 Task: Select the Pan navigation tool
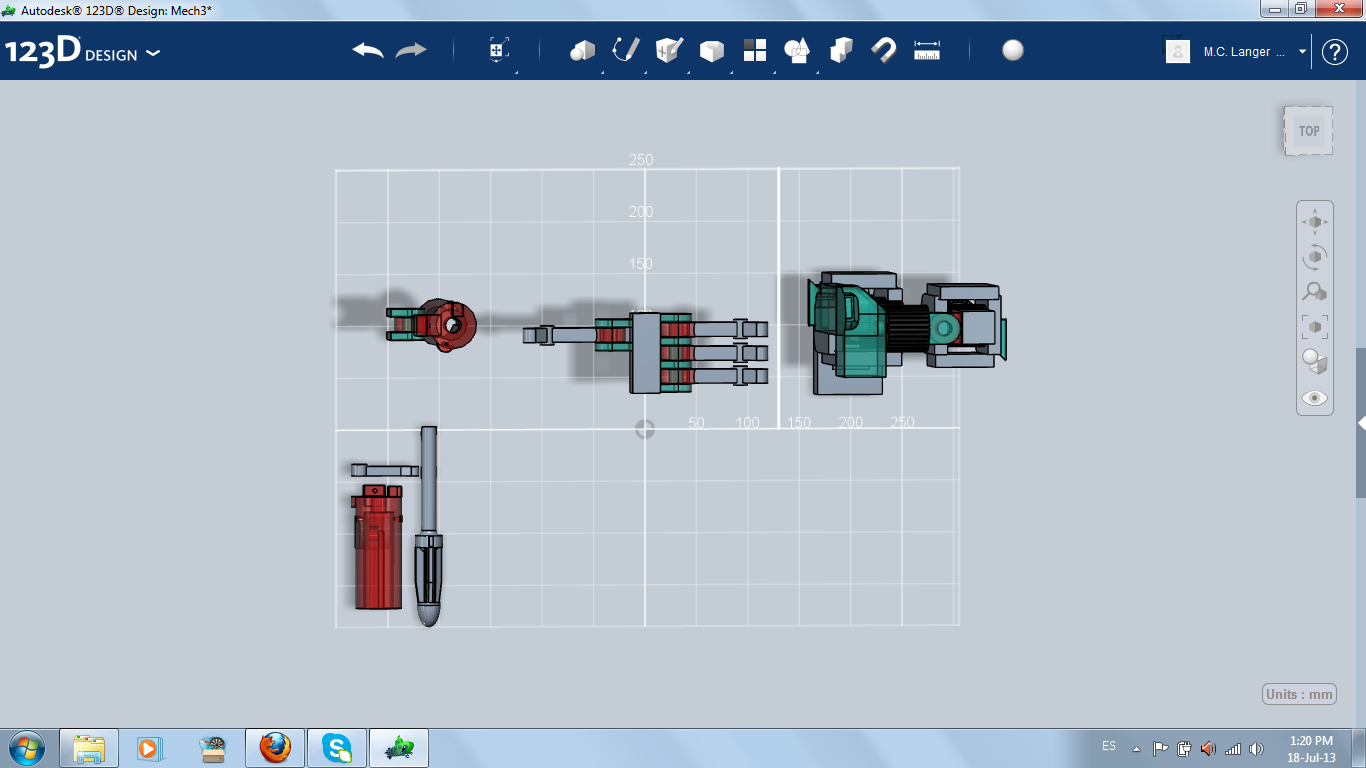point(1315,222)
